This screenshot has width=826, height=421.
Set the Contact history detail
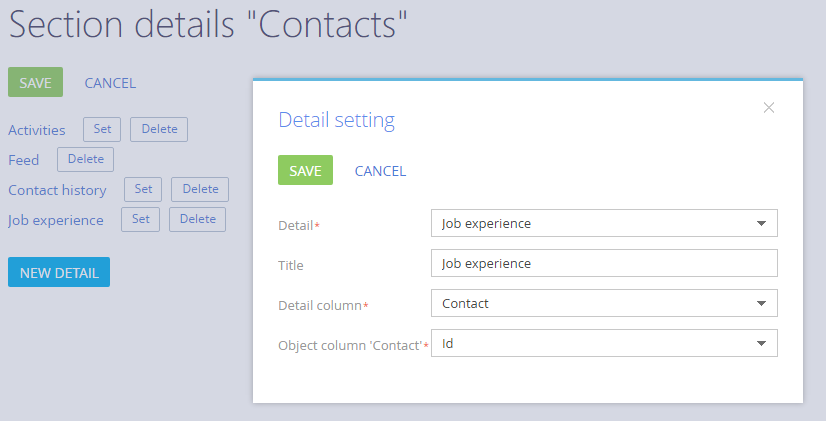(143, 189)
